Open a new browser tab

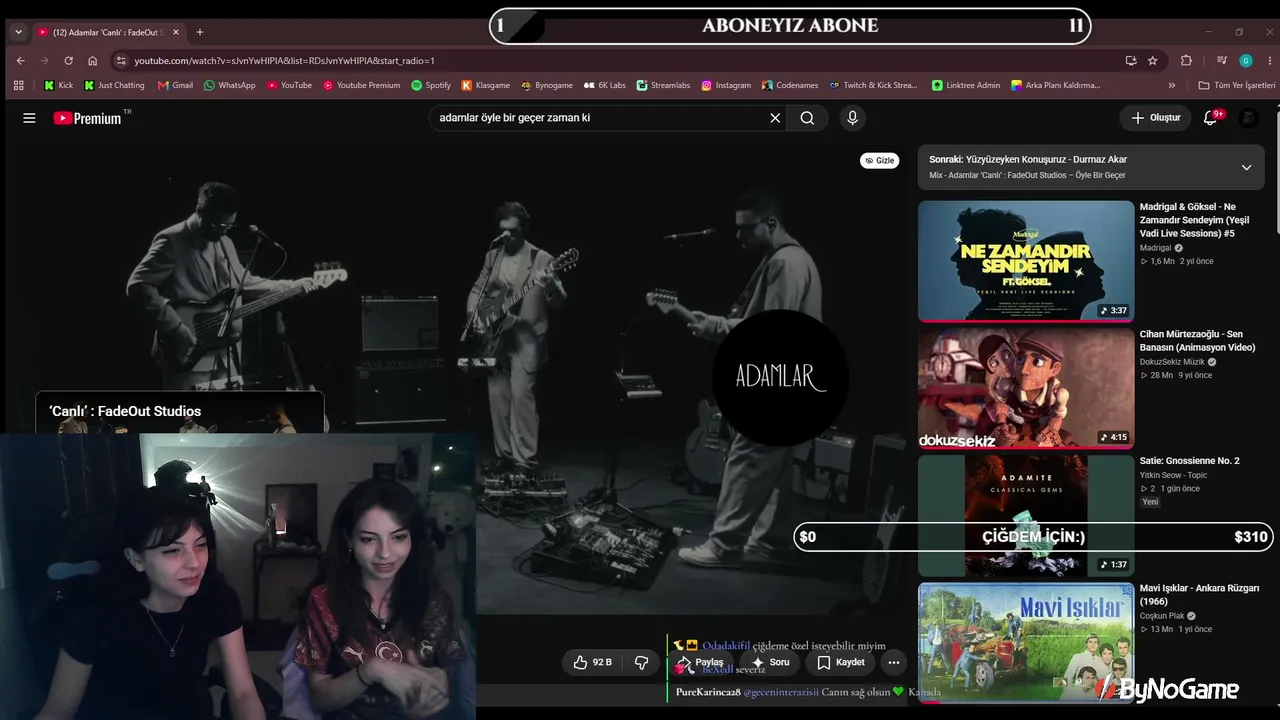(x=199, y=32)
